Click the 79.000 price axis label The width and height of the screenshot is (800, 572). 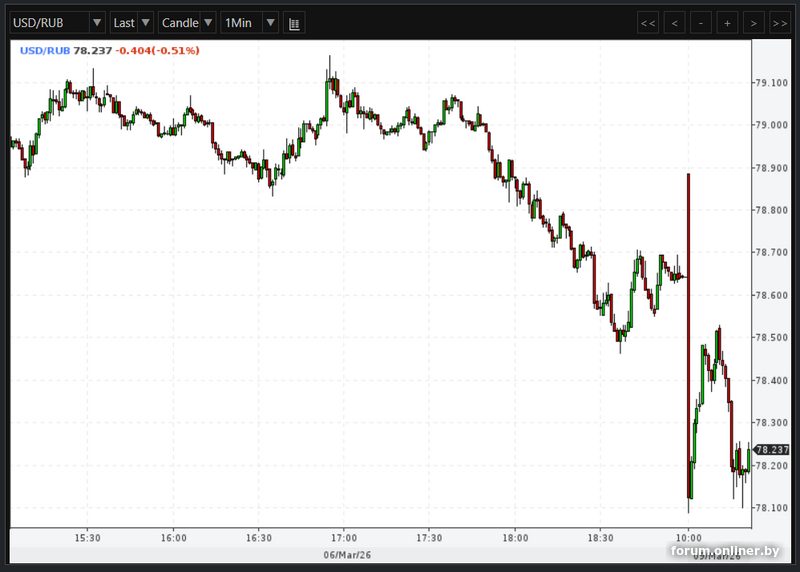[771, 125]
